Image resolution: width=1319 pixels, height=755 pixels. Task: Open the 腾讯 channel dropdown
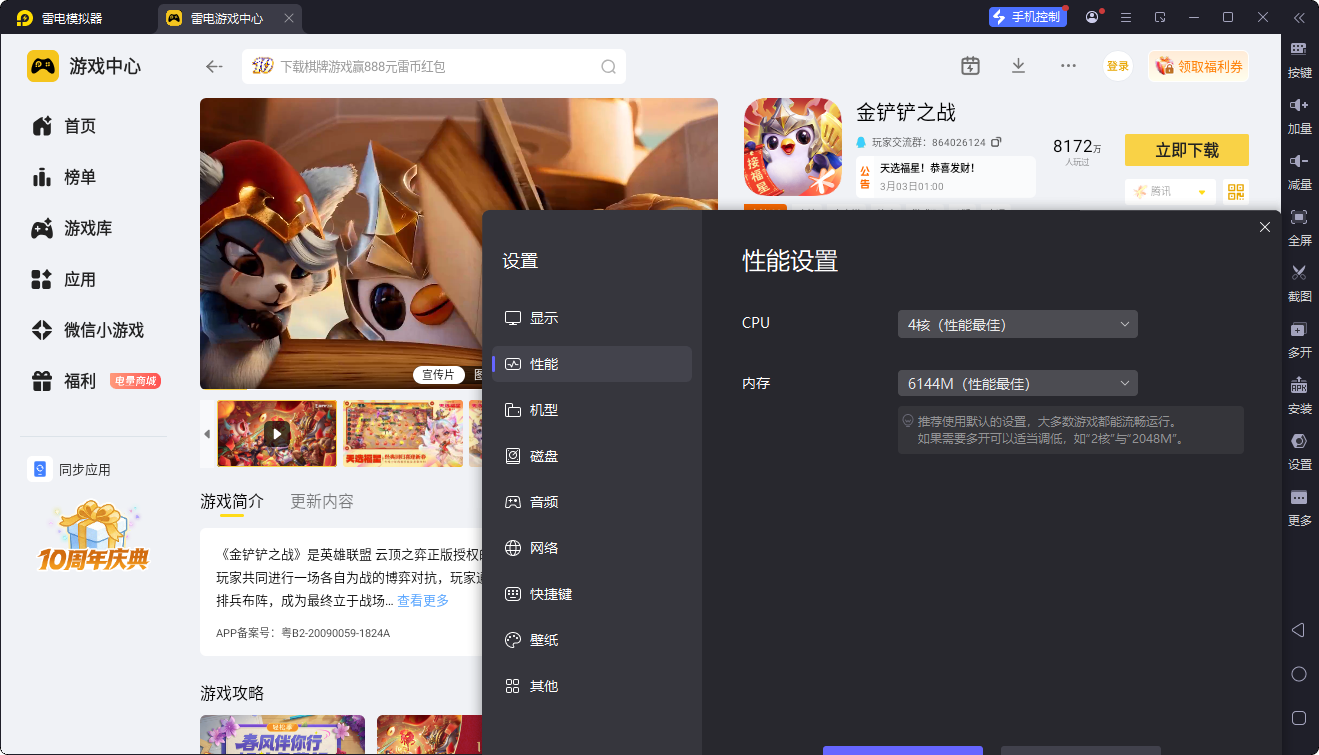1170,192
